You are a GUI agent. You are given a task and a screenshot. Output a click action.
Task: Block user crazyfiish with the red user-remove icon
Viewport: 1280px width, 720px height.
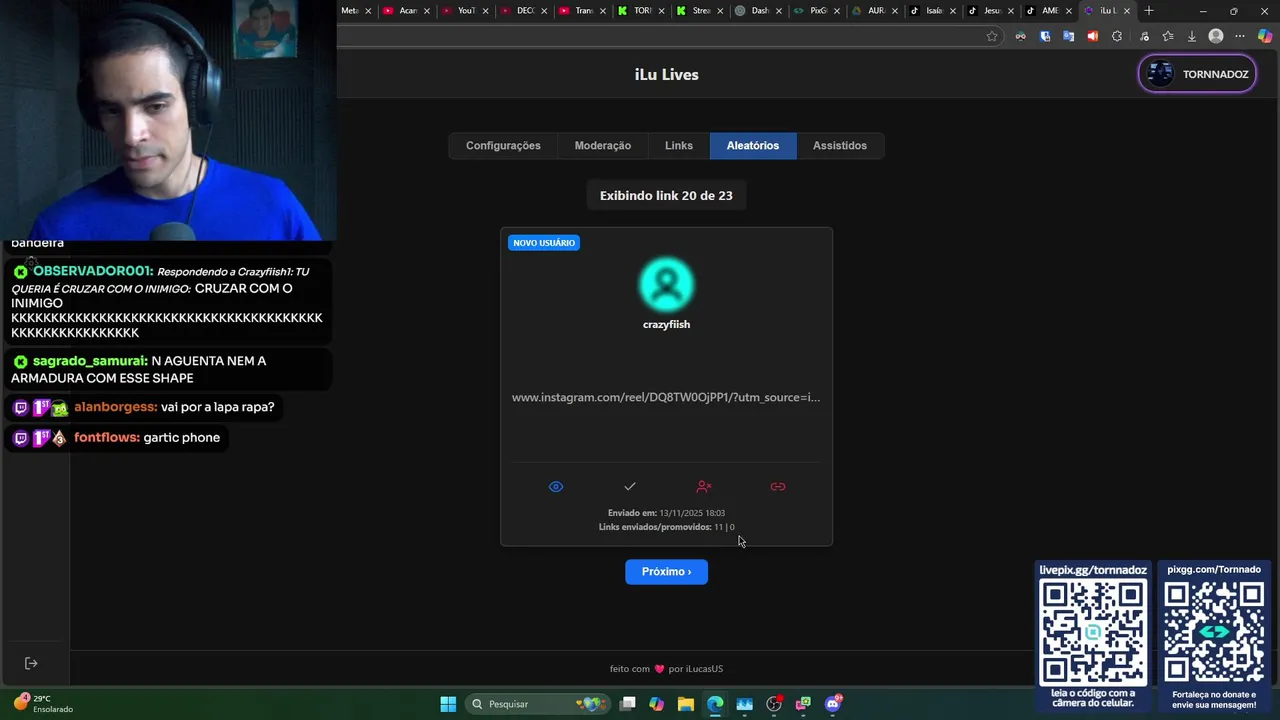click(x=704, y=487)
